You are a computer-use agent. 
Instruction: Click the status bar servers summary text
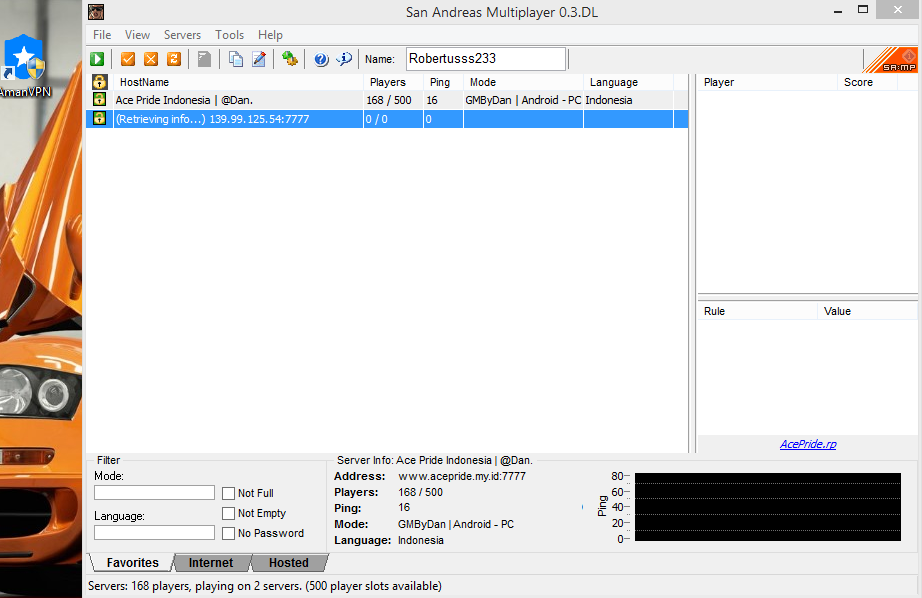pos(265,586)
